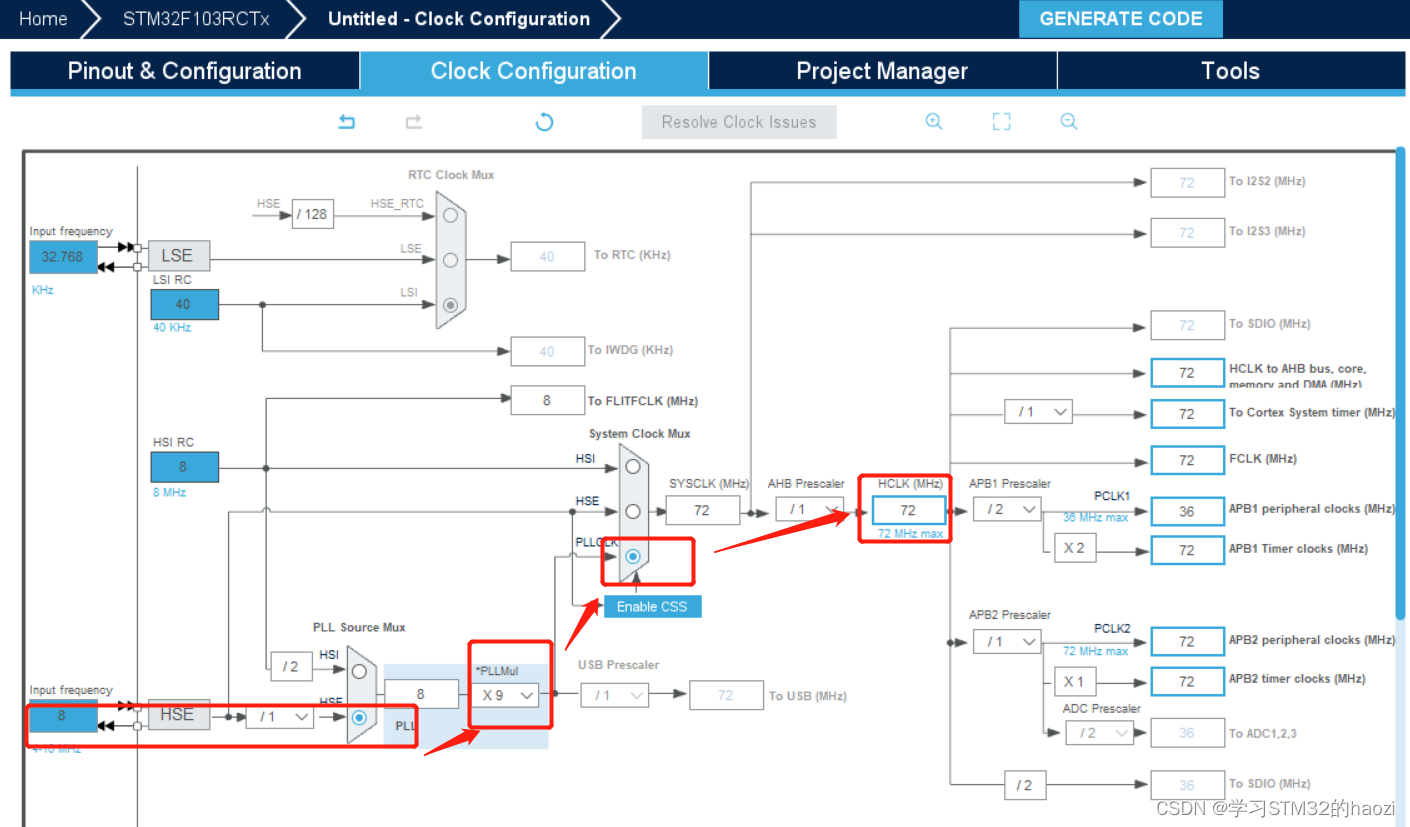Redo the clock configuration change
This screenshot has width=1410, height=827.
[x=413, y=122]
